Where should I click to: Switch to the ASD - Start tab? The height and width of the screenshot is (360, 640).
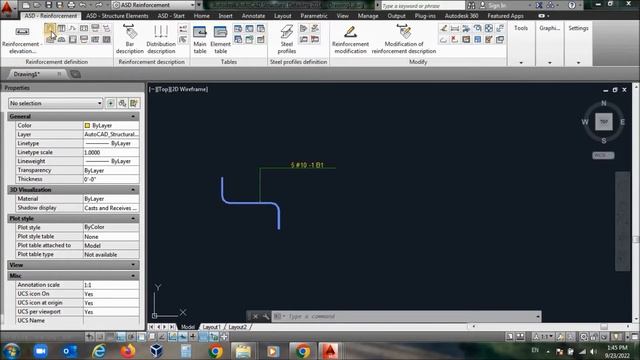click(171, 16)
